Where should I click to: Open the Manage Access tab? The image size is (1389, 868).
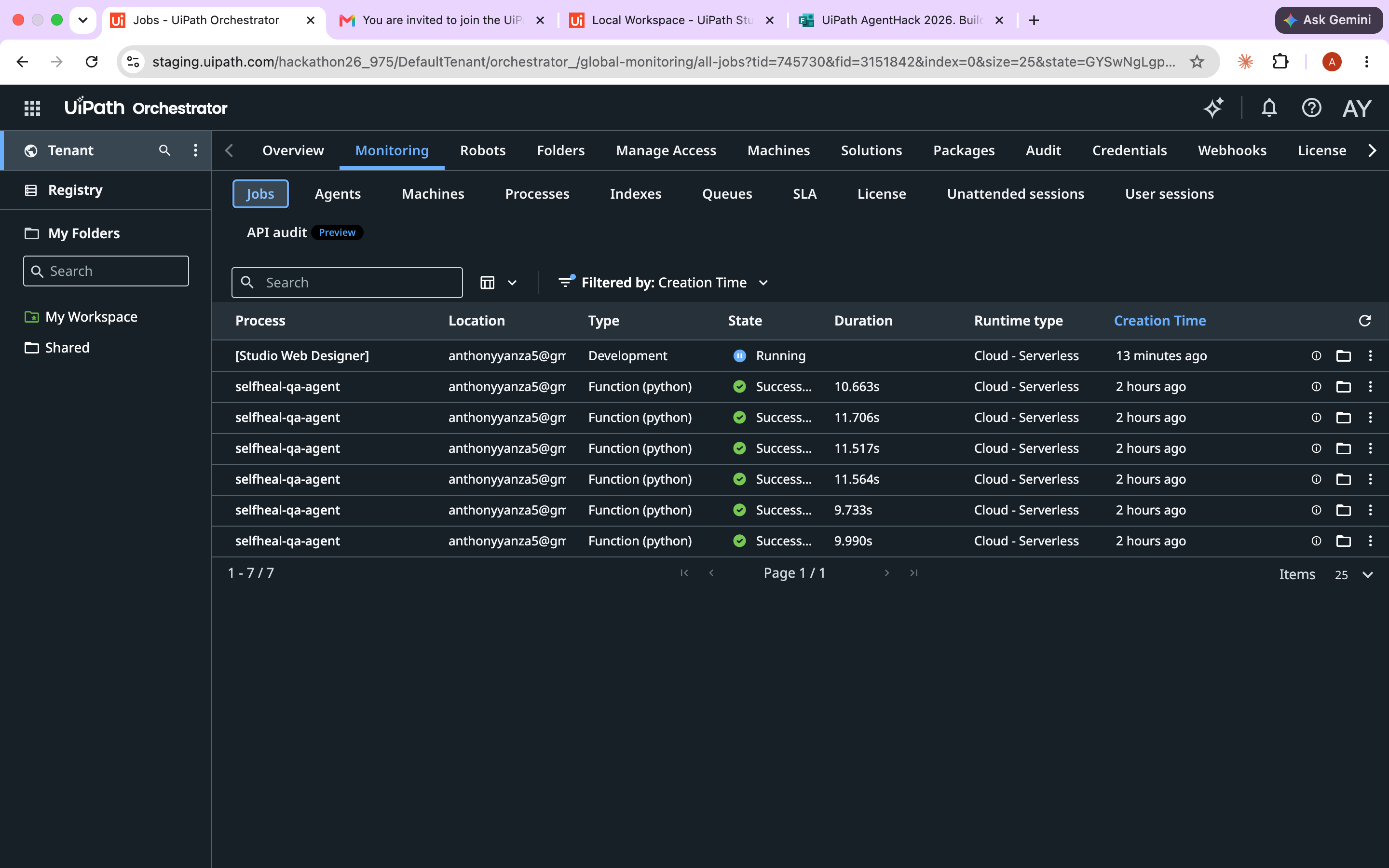click(x=666, y=150)
